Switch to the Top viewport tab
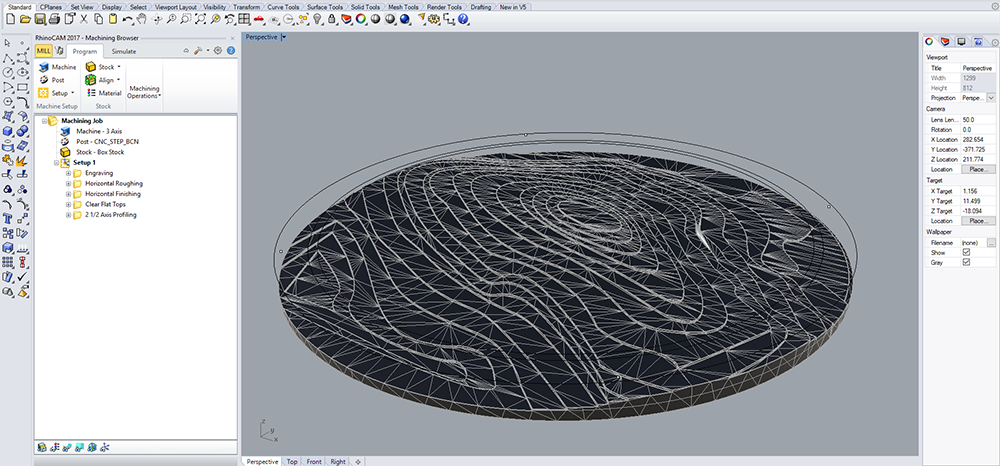The image size is (1000, 466). click(x=292, y=462)
